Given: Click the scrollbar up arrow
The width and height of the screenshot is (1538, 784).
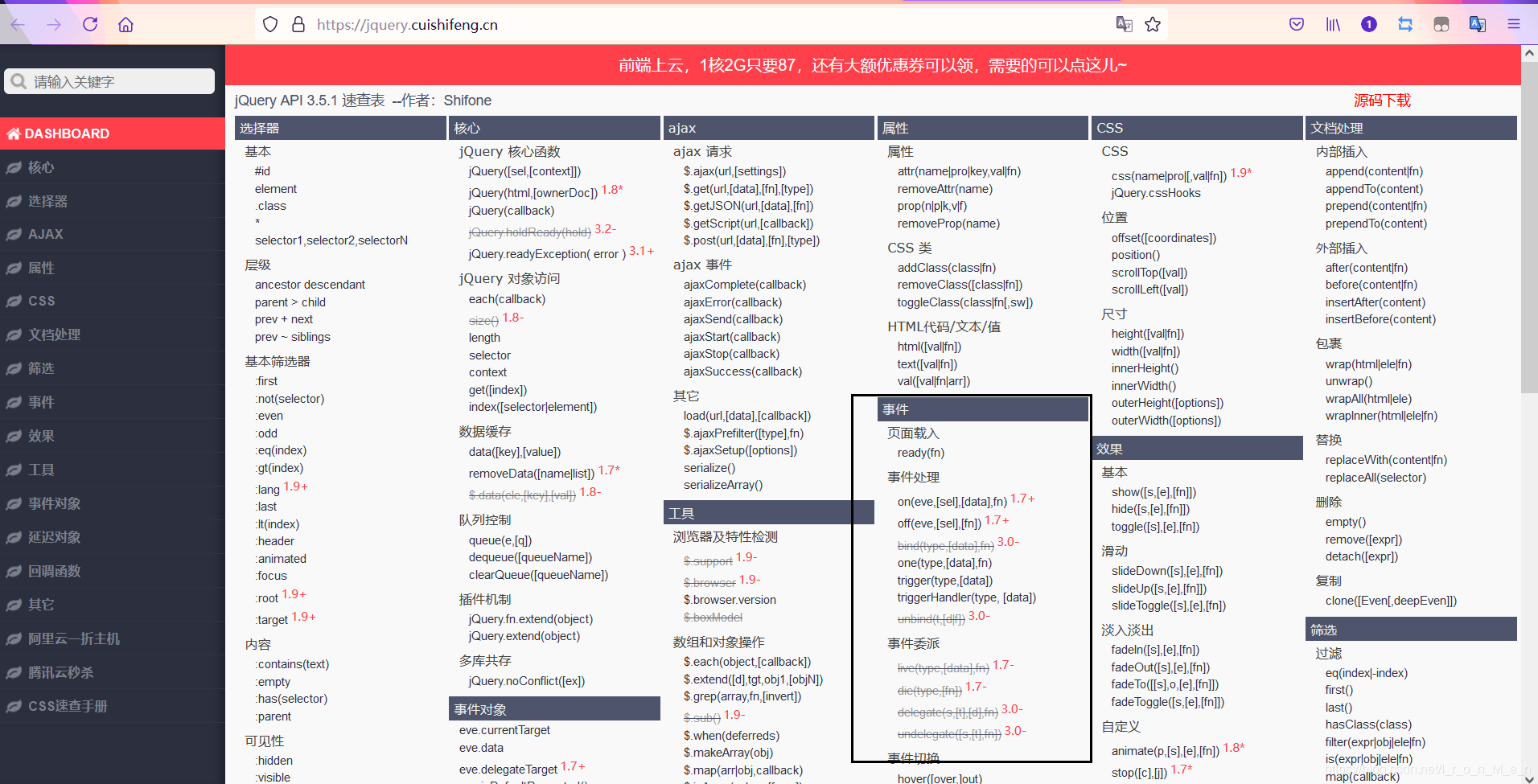Looking at the screenshot, I should (x=1529, y=53).
